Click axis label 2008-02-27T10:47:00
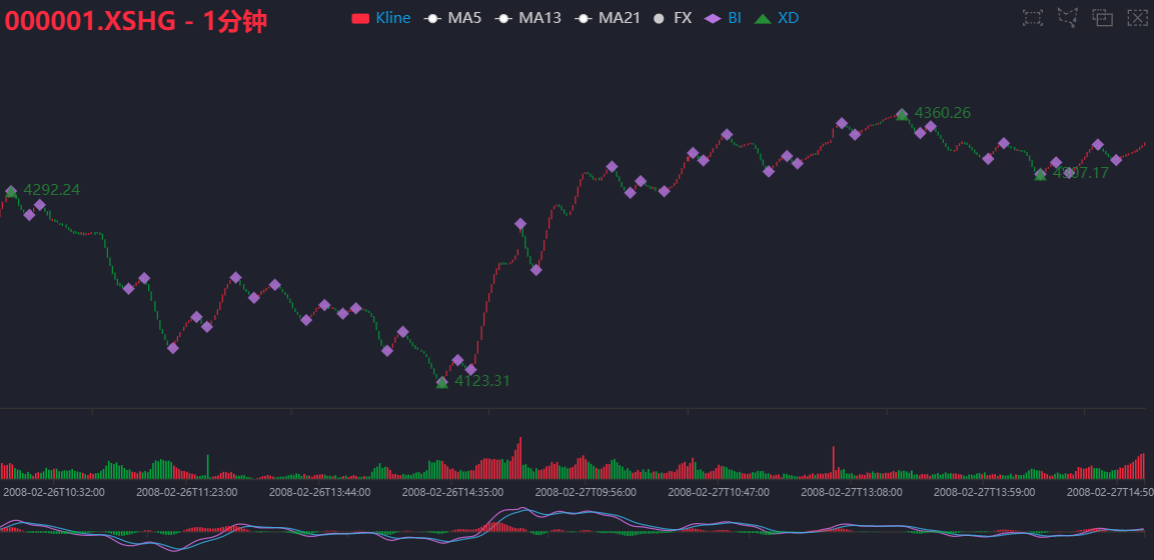The image size is (1154, 560). click(x=718, y=492)
